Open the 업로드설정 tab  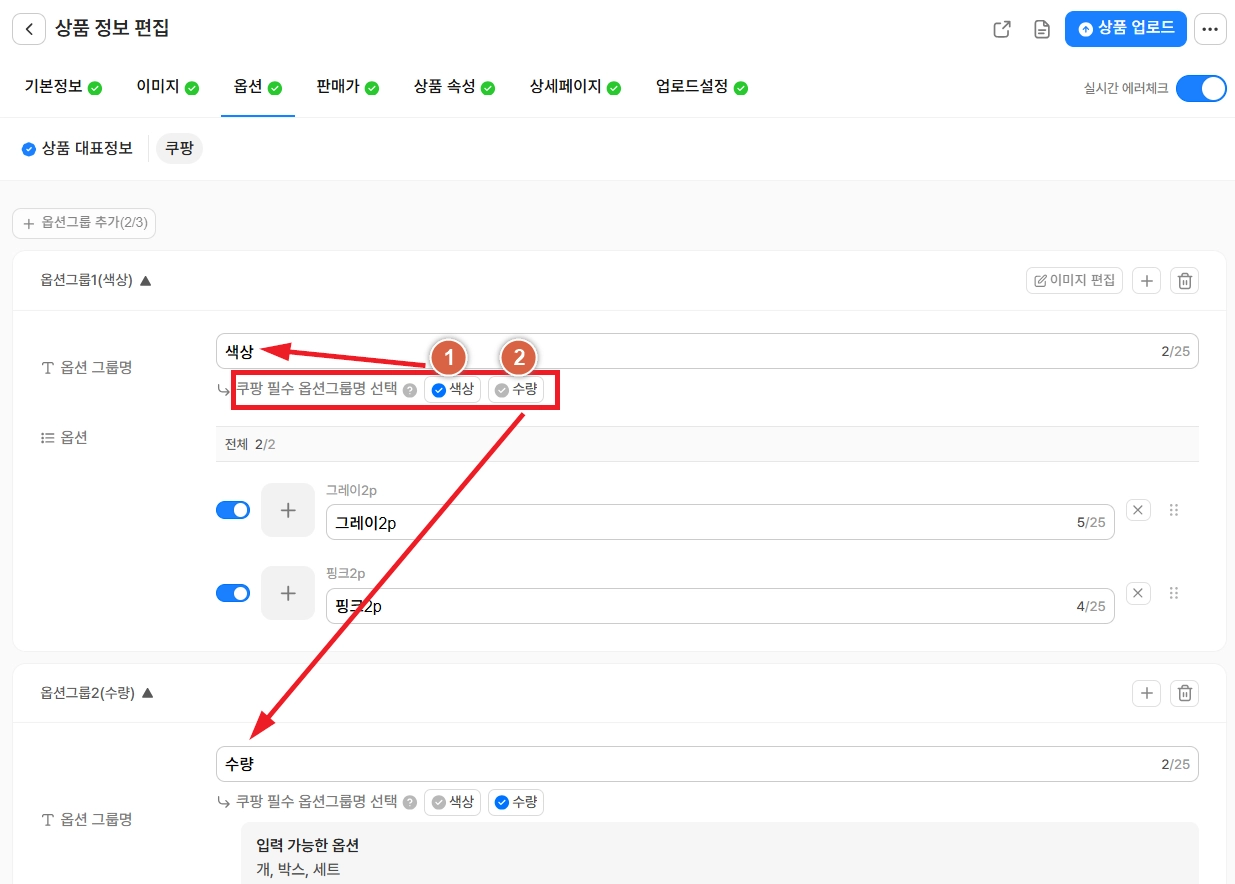(x=702, y=87)
